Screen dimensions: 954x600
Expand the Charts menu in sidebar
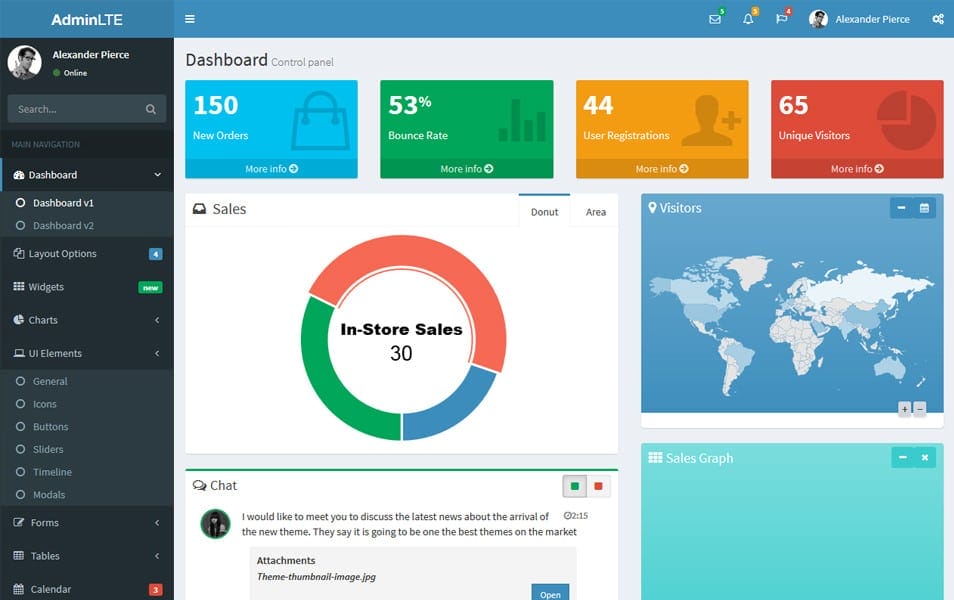[x=86, y=320]
